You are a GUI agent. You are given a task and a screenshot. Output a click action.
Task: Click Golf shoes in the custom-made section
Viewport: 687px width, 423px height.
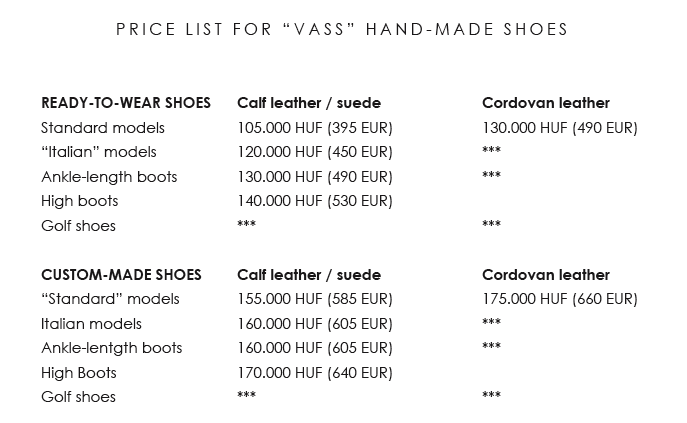coord(78,397)
